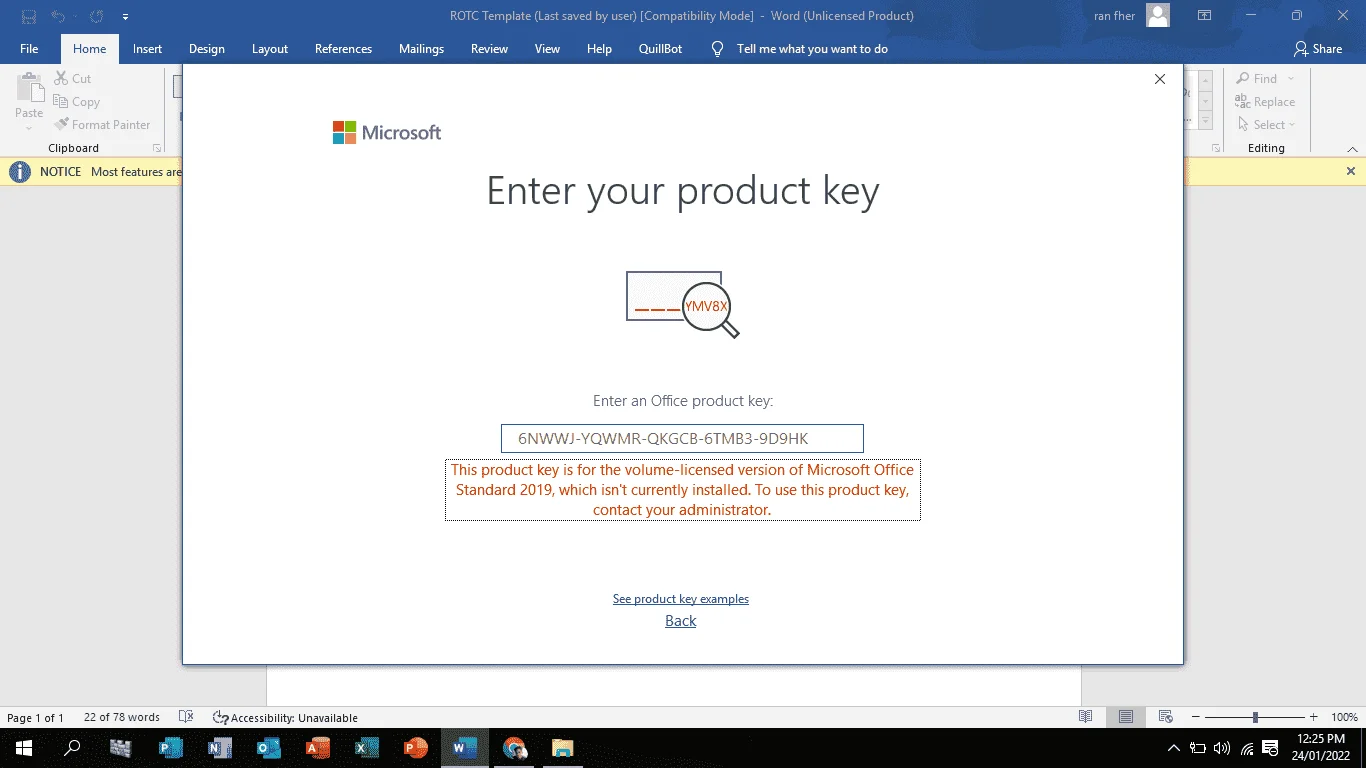
Task: Open Publisher from the taskbar
Action: (170, 748)
